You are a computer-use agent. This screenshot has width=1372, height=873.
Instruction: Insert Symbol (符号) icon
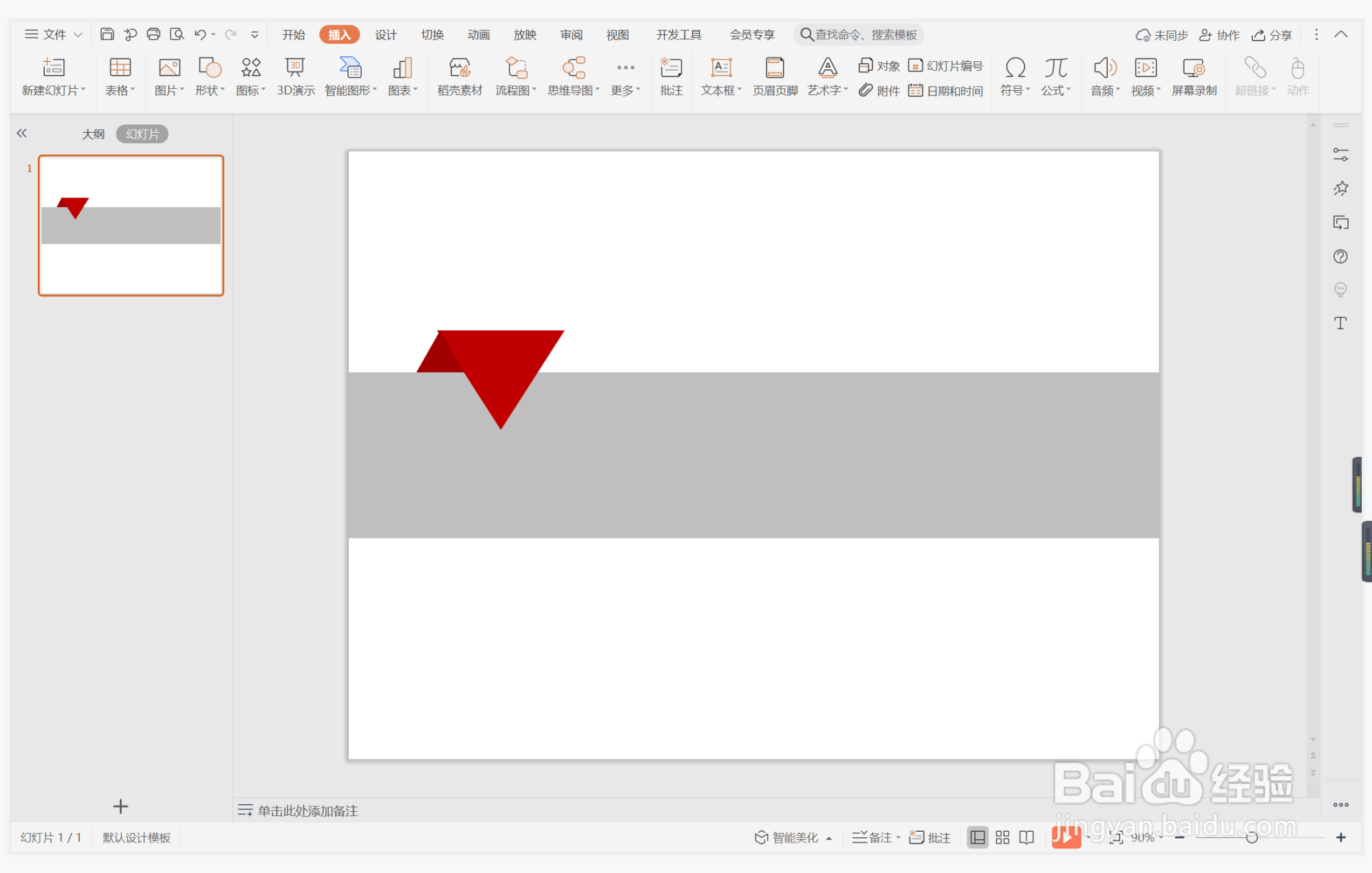tap(1015, 68)
